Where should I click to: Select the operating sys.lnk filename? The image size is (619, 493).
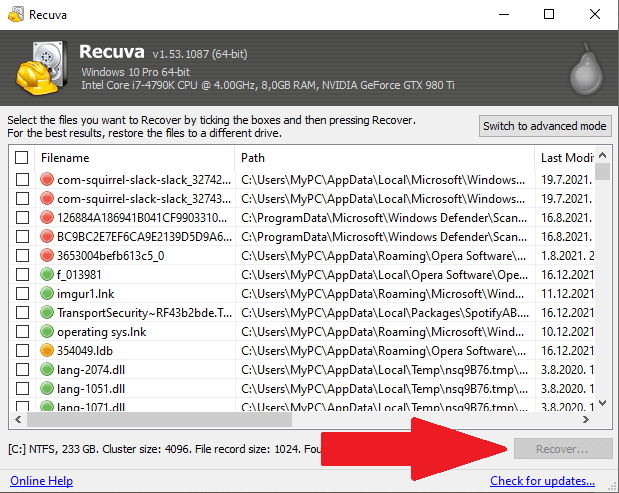tap(101, 332)
